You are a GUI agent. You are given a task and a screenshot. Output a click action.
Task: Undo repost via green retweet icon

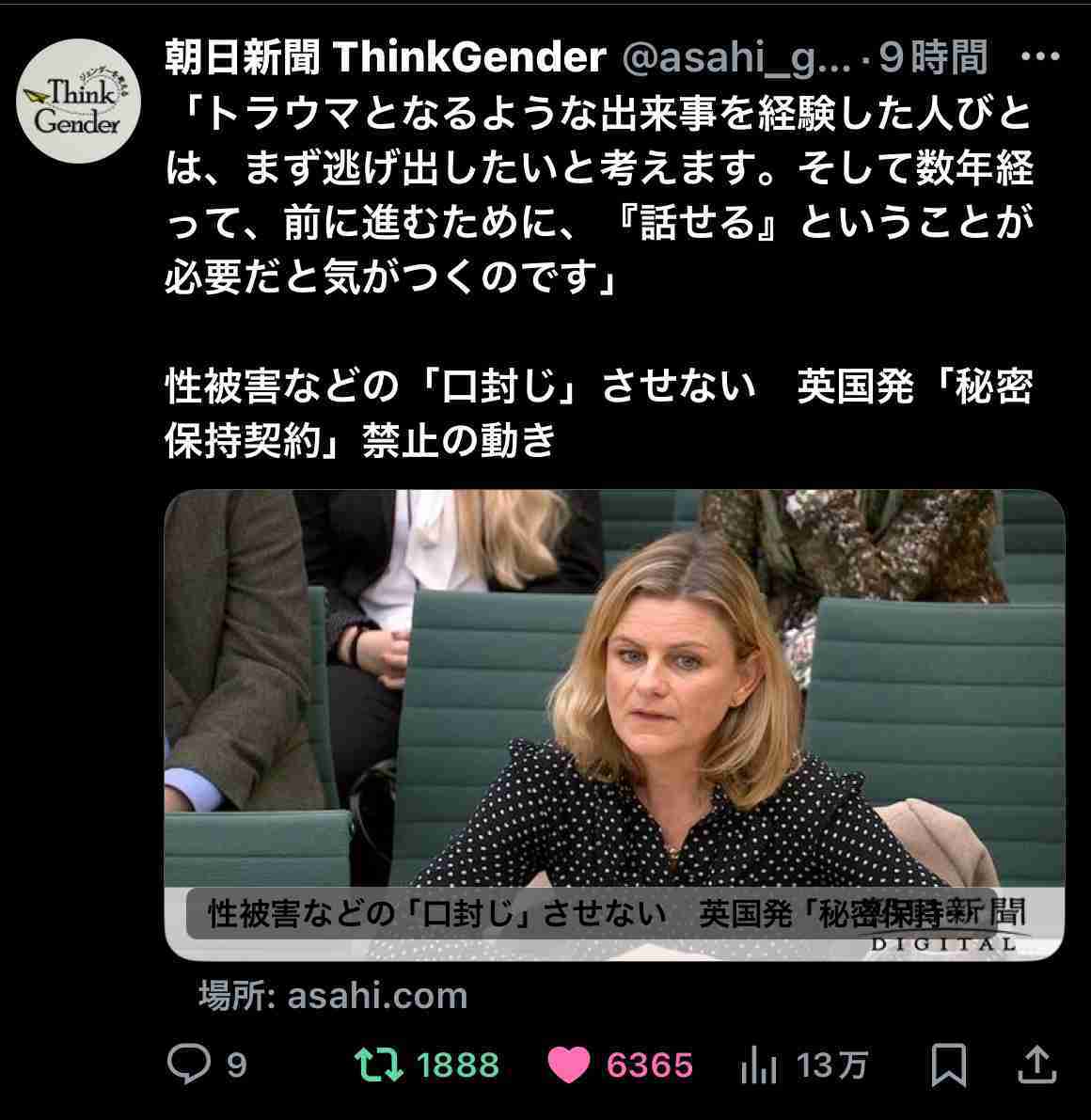(379, 1065)
